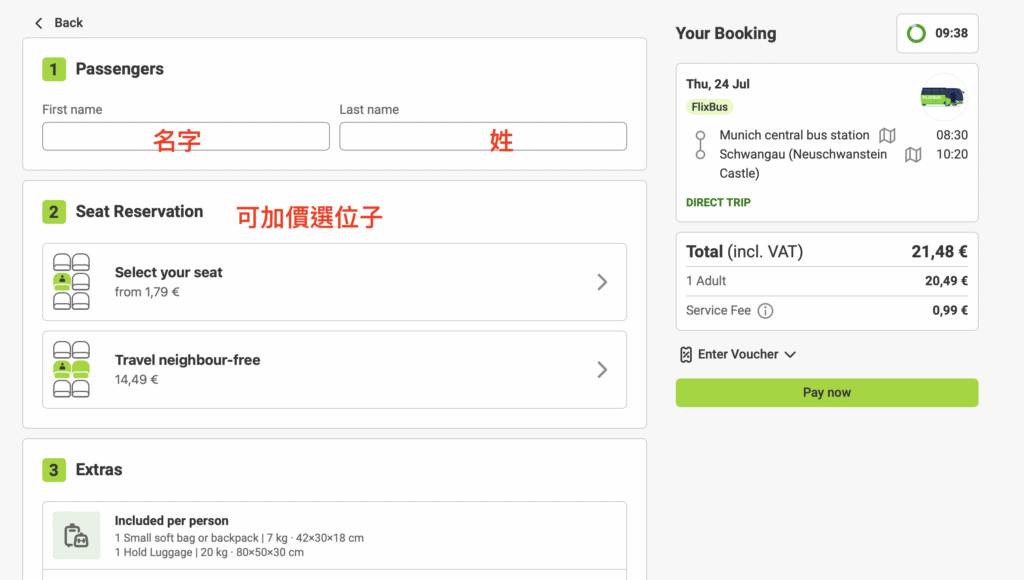Open map for Munich central bus station

[x=887, y=135]
